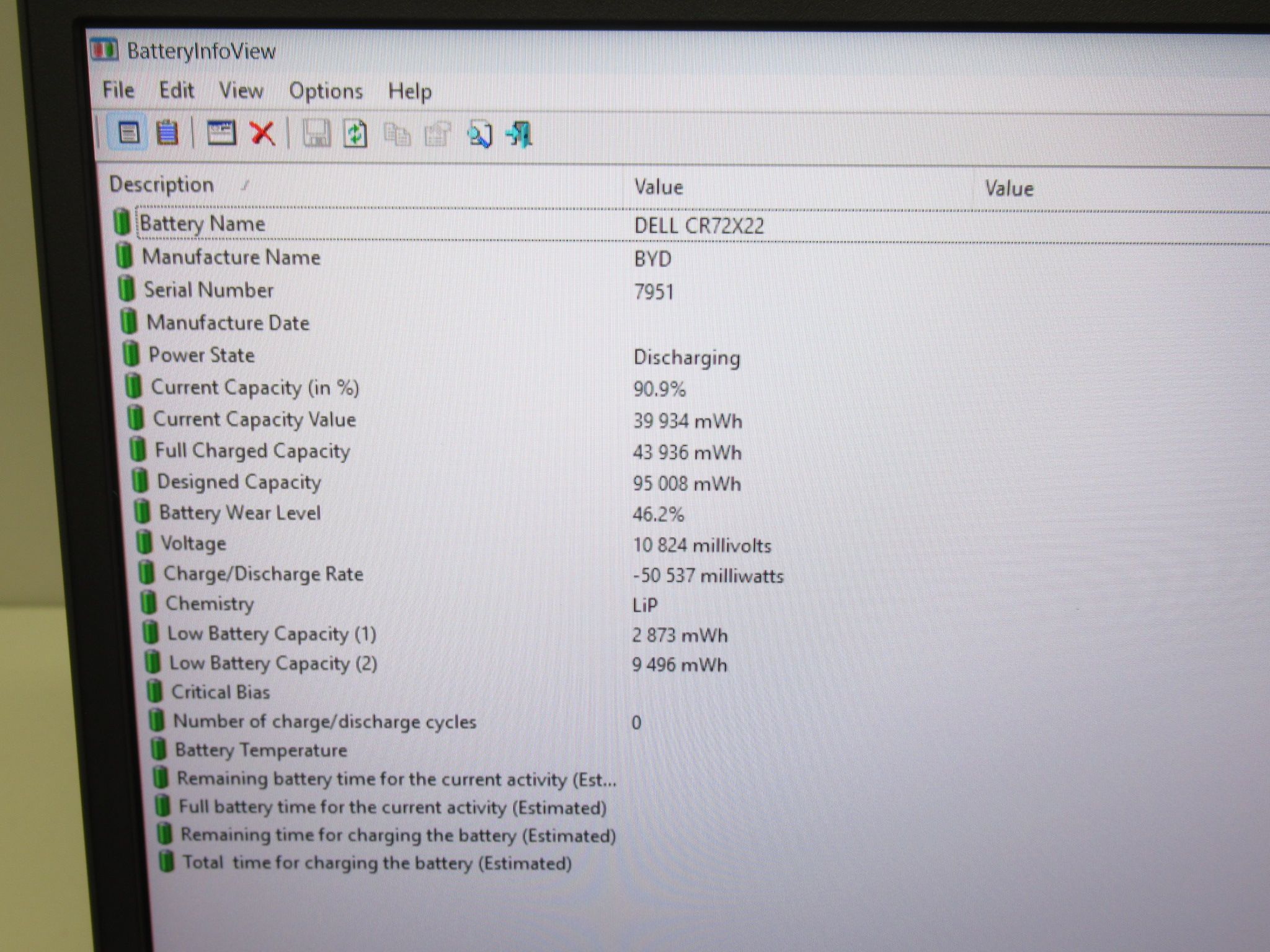Refresh battery info with the green arrows icon

[355, 134]
